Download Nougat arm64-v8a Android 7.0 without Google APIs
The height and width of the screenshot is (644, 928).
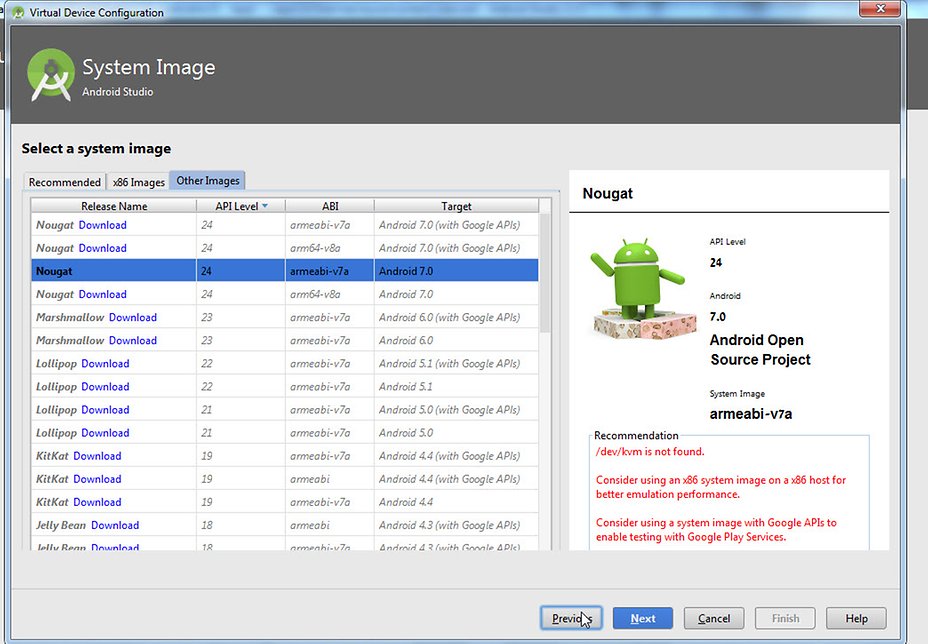tap(102, 294)
